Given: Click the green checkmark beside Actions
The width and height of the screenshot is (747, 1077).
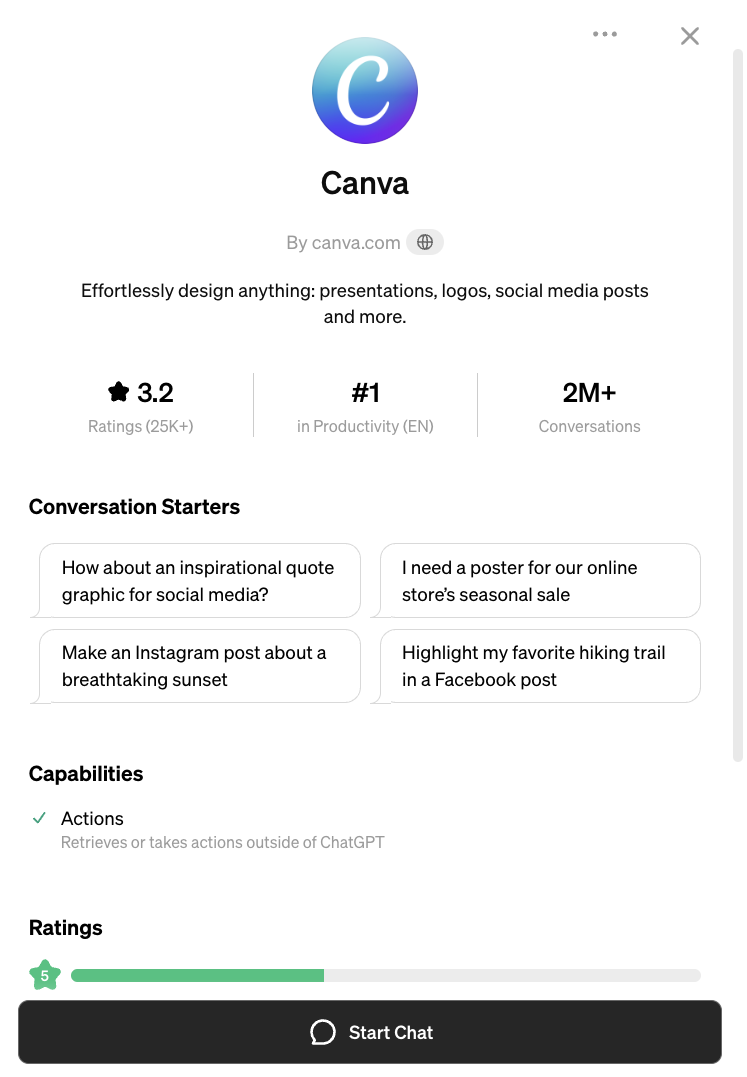Looking at the screenshot, I should pos(40,818).
